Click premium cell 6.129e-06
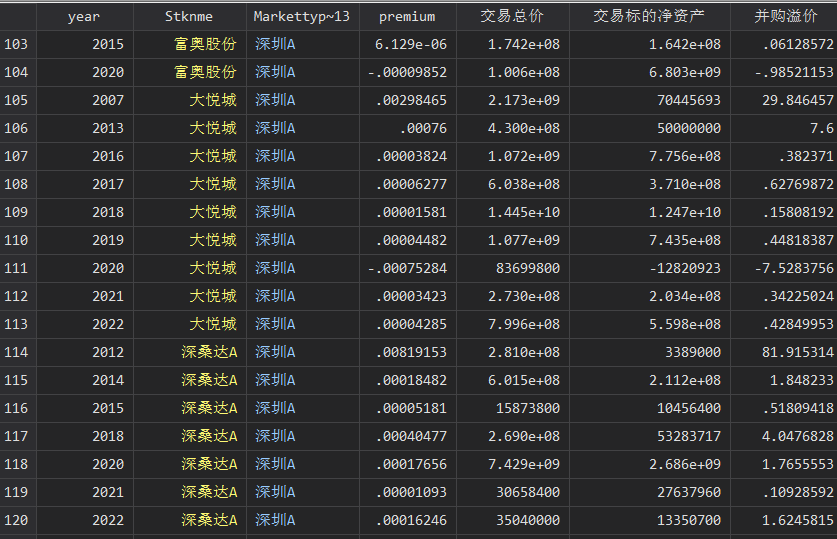Screen dimensions: 837x539 (x=410, y=44)
